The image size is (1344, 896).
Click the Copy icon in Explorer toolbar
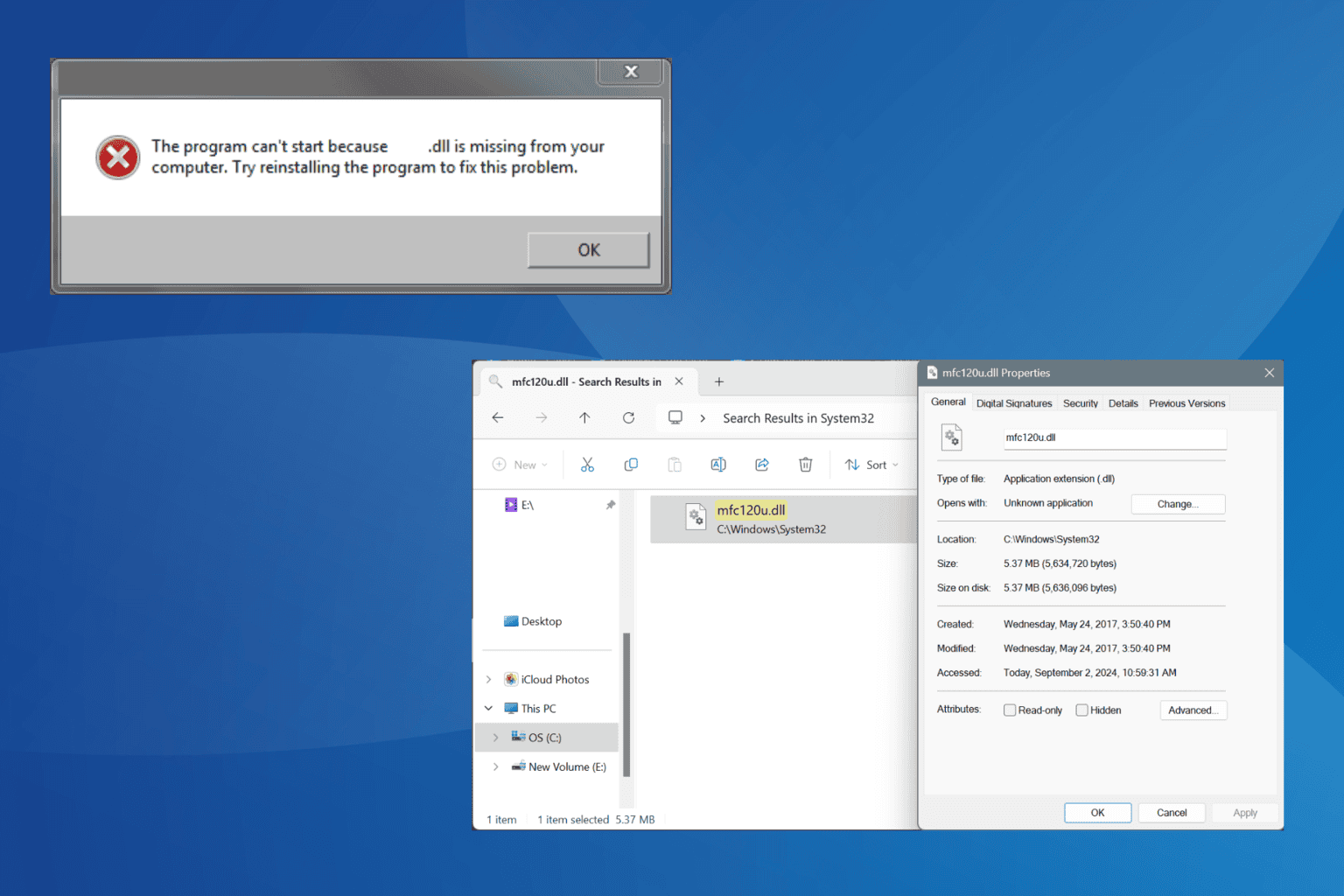(631, 465)
